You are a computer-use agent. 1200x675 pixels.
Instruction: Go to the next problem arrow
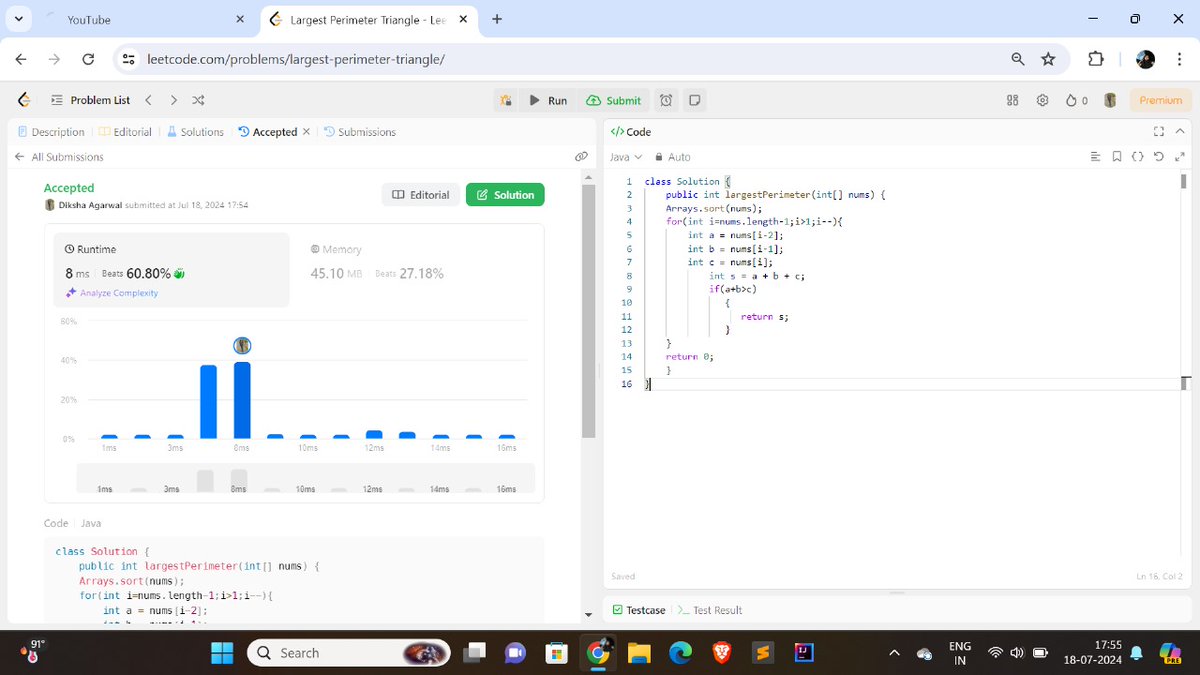[x=174, y=100]
